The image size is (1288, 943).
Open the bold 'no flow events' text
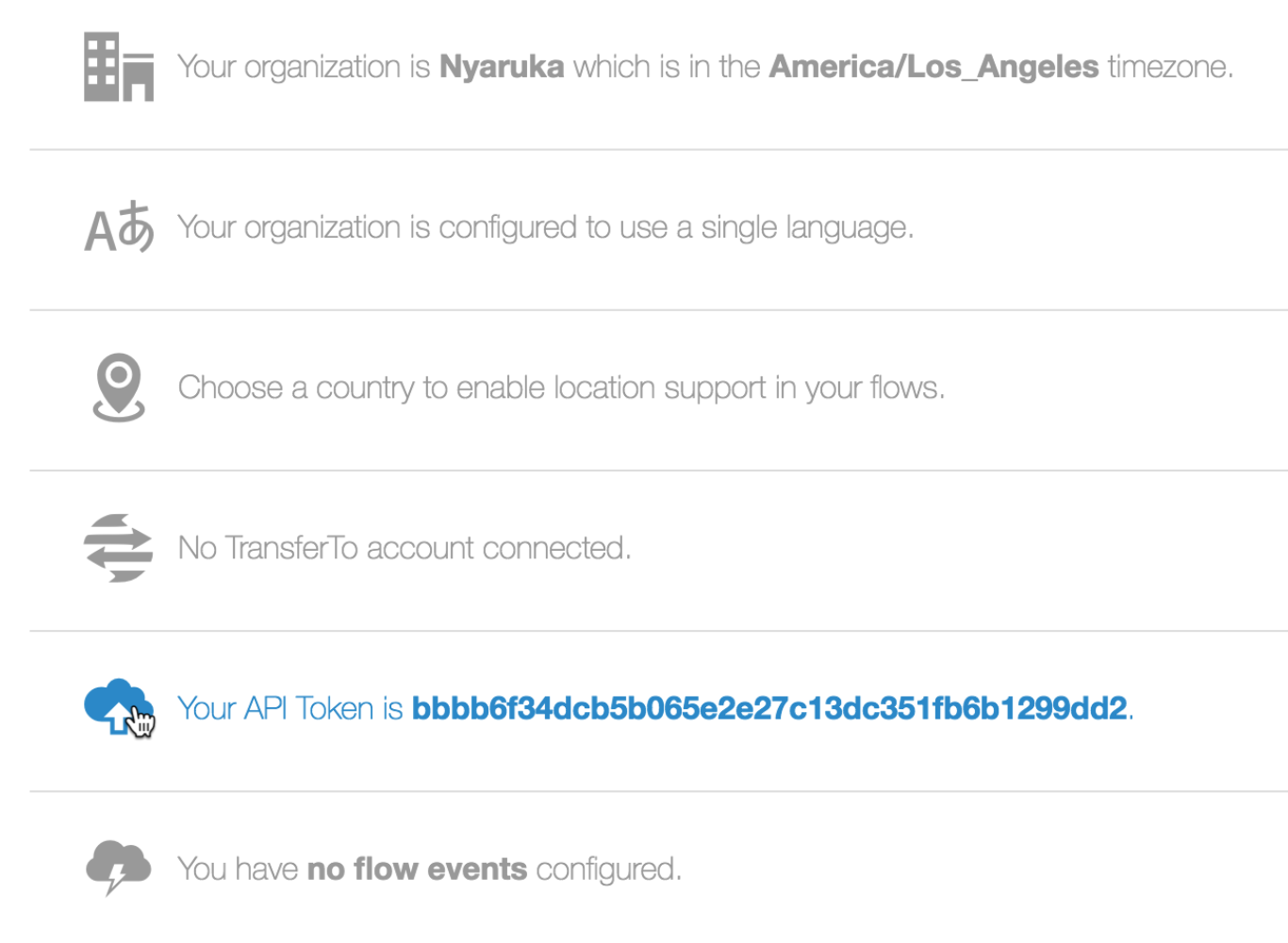[x=417, y=869]
